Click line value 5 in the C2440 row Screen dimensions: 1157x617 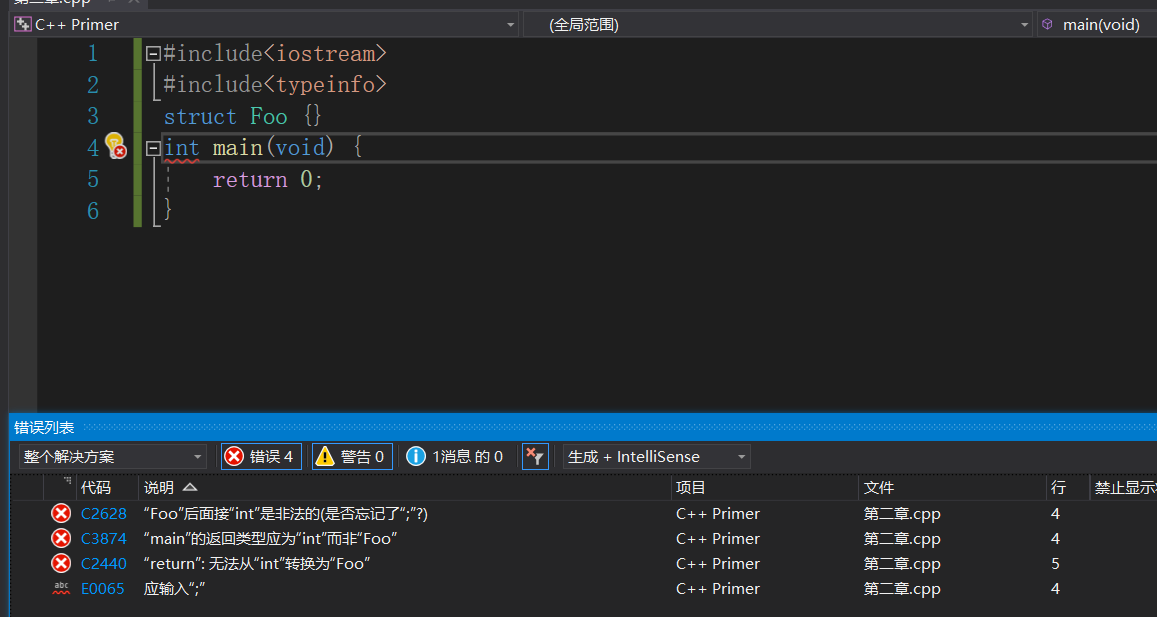1055,564
